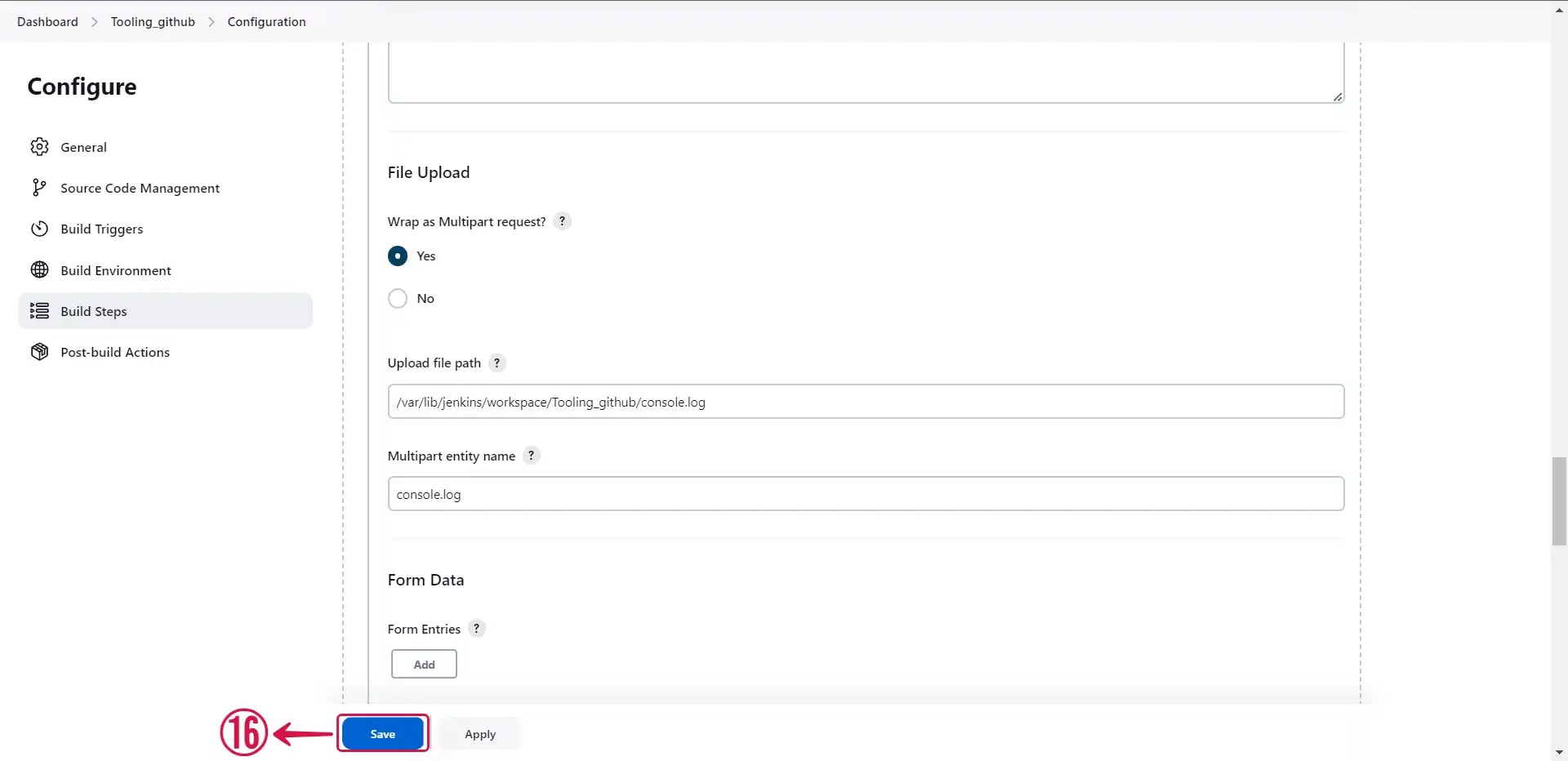Focus the Upload file path field
The image size is (1568, 761).
866,402
